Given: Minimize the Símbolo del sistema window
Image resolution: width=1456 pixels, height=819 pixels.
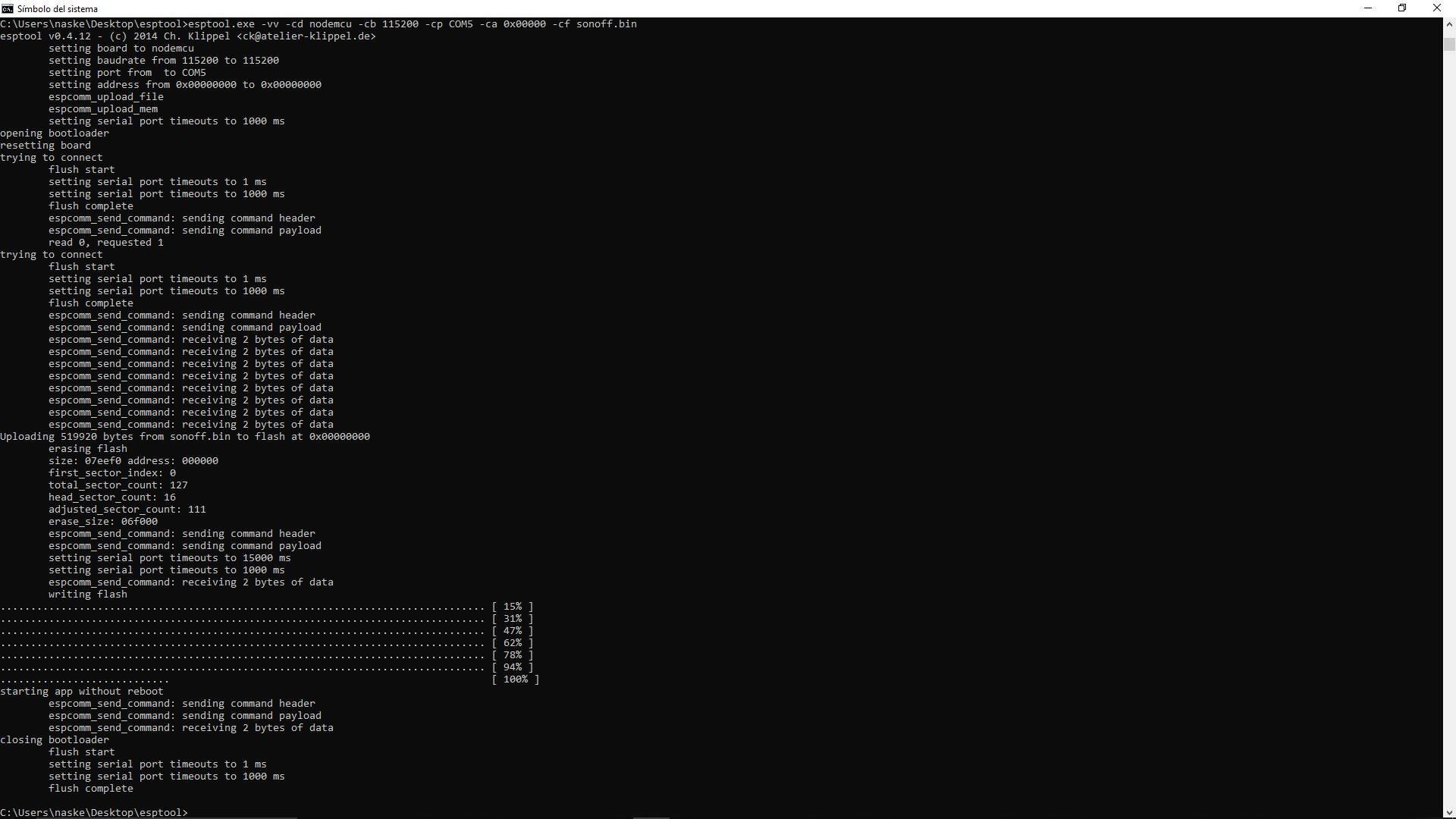Looking at the screenshot, I should coord(1368,8).
